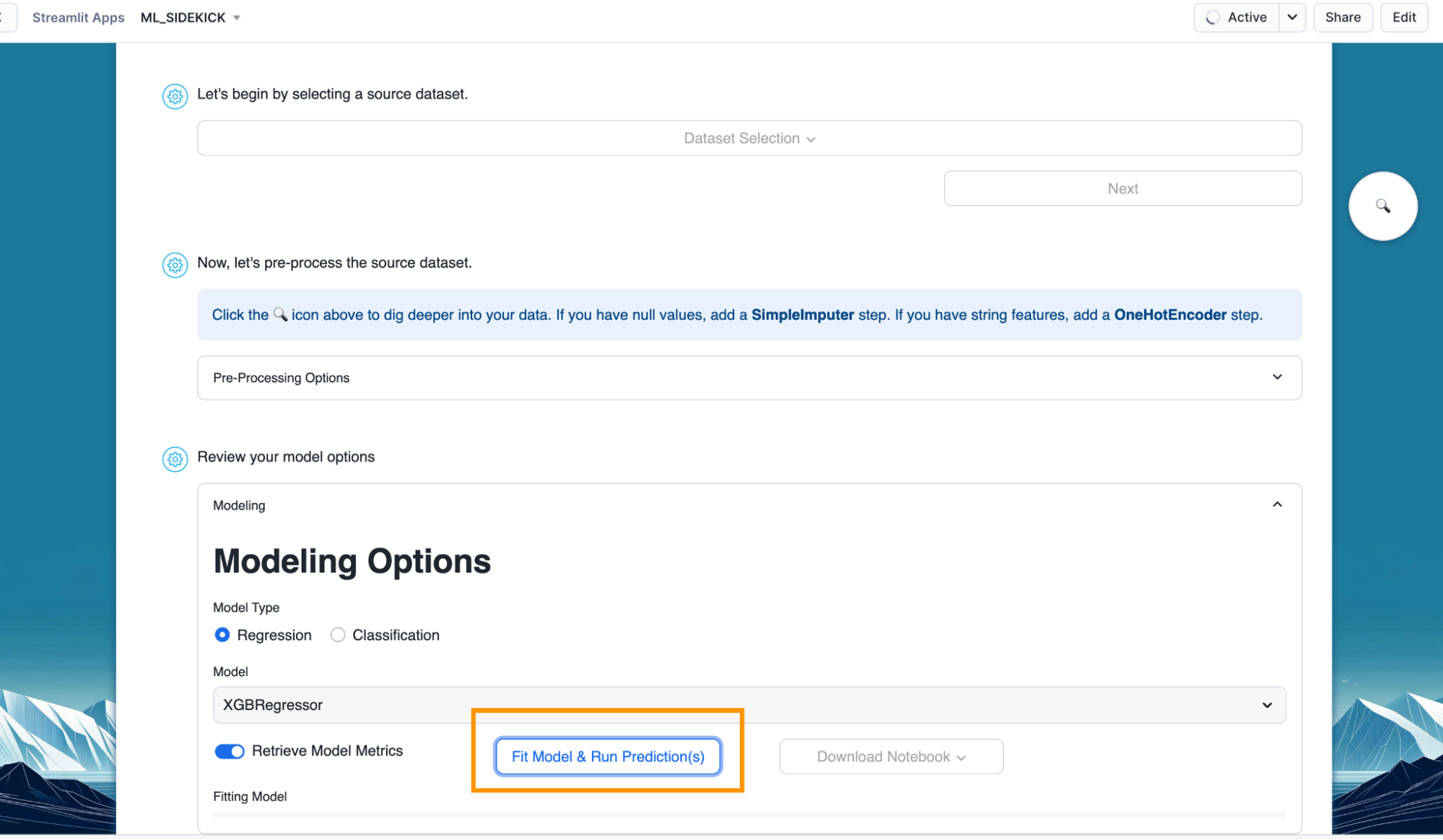Click the Fitting Model progress bar
Screen dimensions: 1443x840
tap(749, 815)
